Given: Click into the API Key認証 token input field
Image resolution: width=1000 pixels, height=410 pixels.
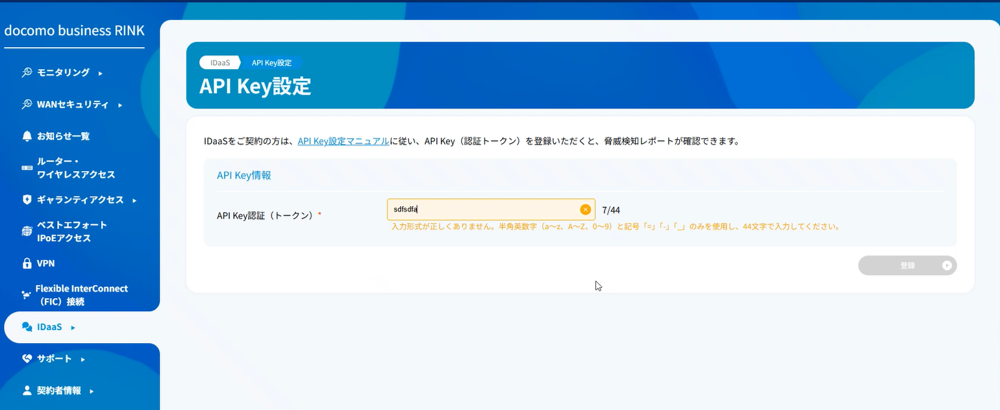Looking at the screenshot, I should (x=480, y=210).
